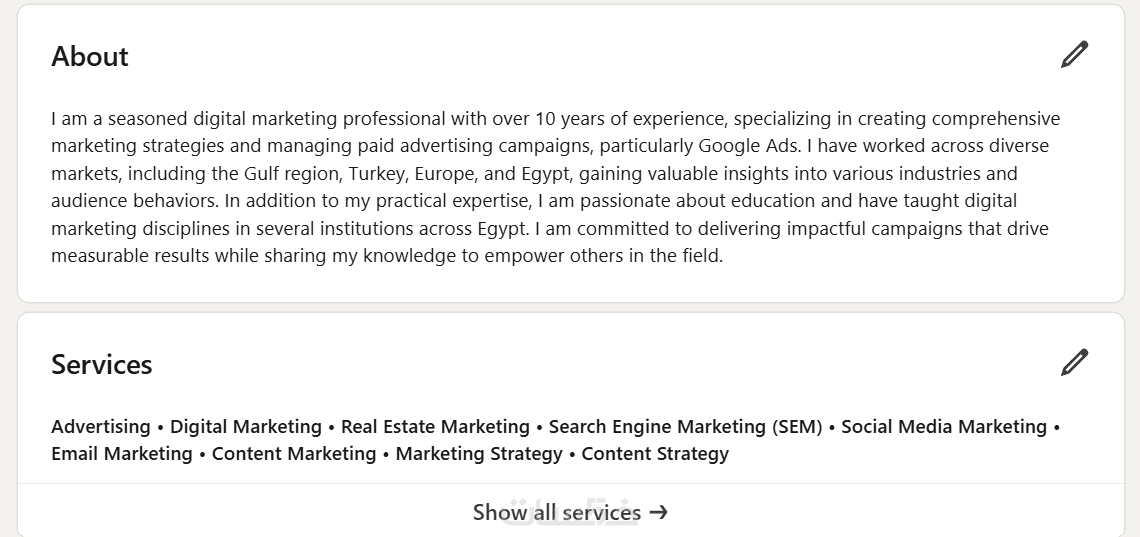1140x537 pixels.
Task: Select the Social Media Marketing service
Action: coord(944,427)
